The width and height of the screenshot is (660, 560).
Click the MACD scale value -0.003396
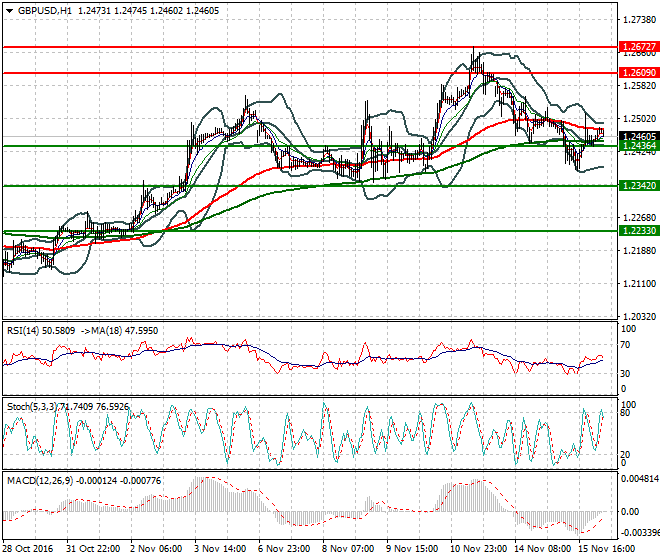coord(640,533)
